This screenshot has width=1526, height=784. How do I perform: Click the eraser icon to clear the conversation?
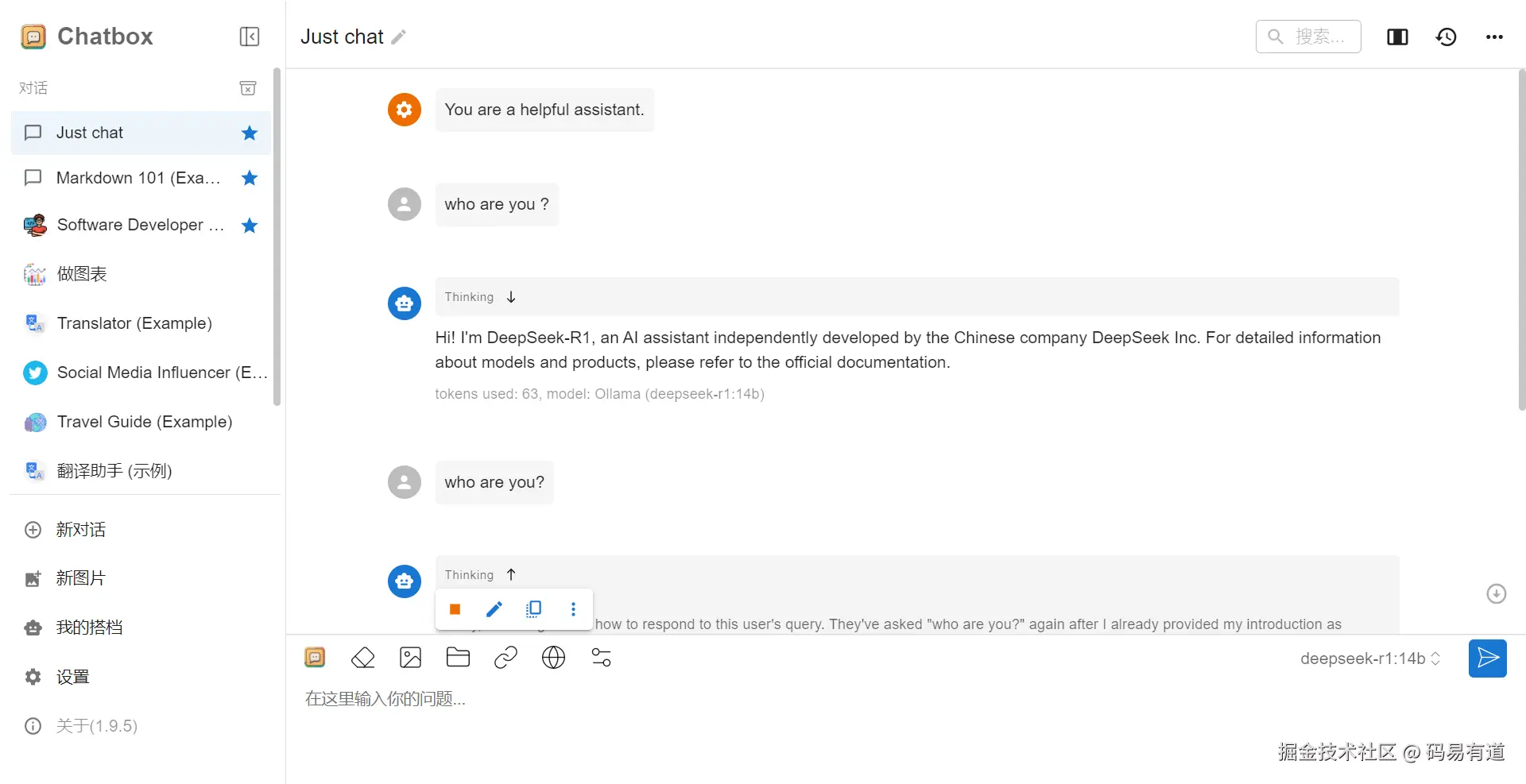(362, 658)
